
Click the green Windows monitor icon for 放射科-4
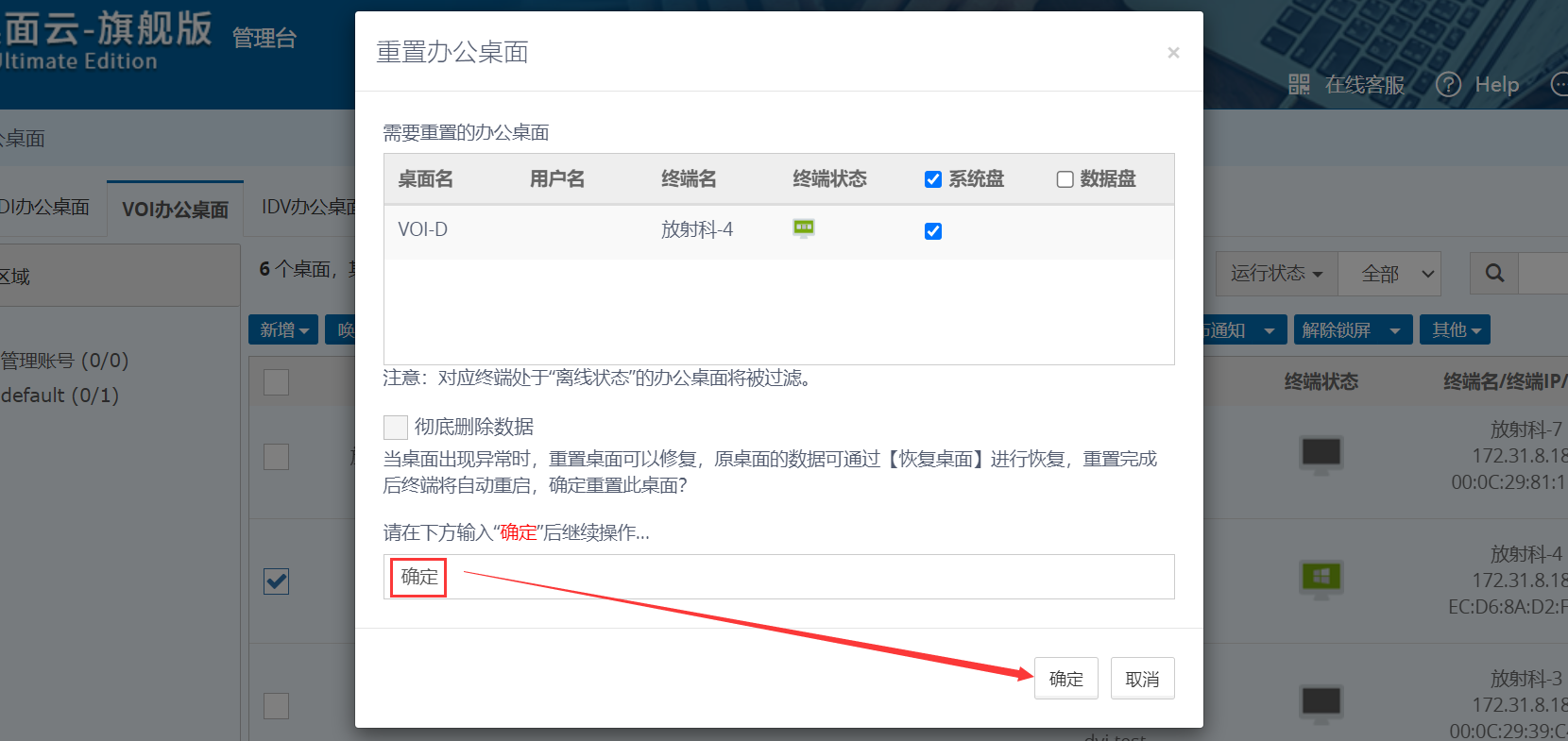1321,578
